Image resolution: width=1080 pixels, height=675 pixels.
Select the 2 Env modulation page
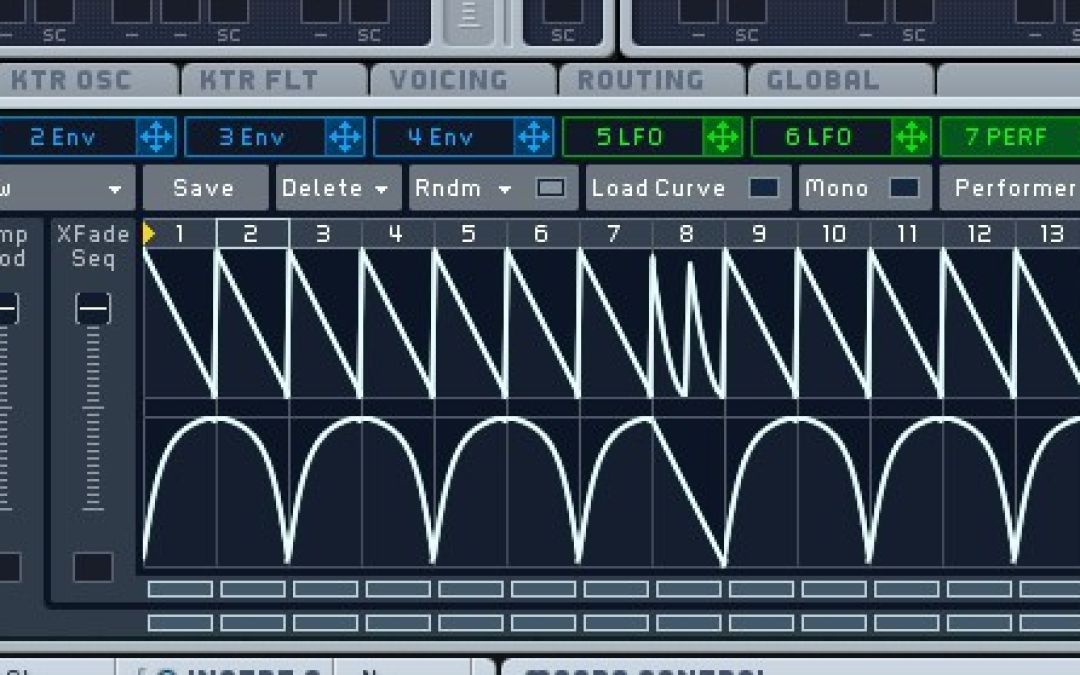coord(63,137)
